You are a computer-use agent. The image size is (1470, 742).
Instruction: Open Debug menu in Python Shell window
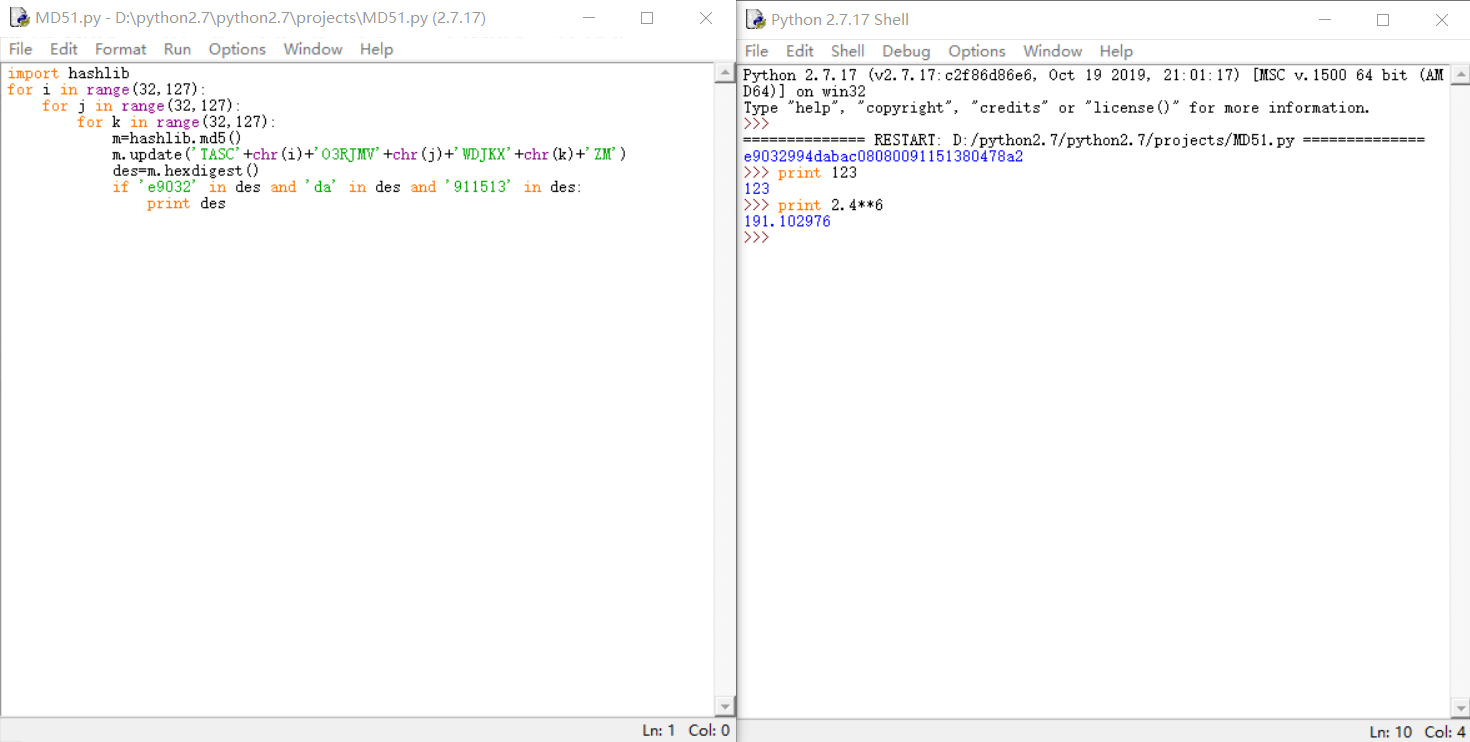pos(906,51)
